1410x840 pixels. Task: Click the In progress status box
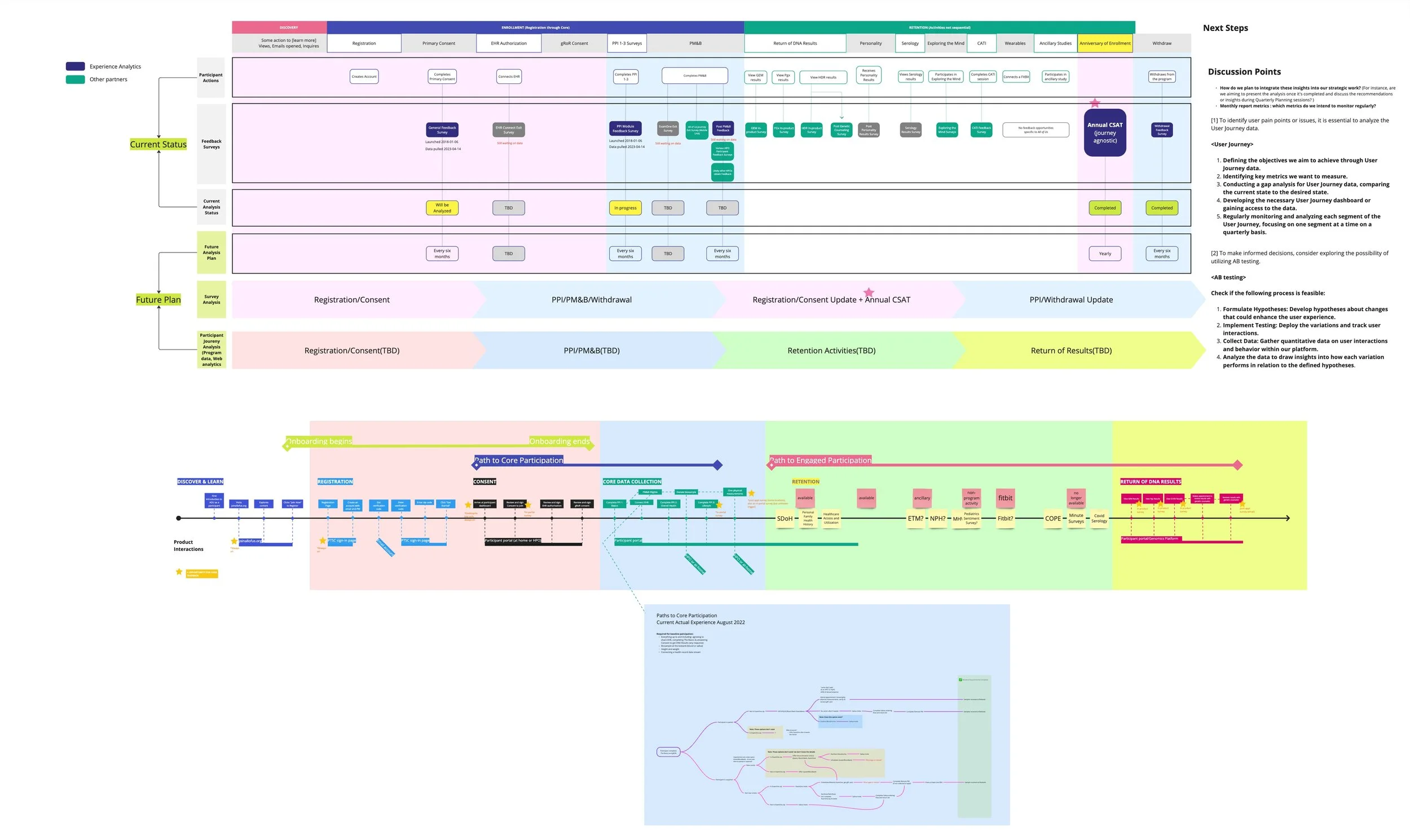(x=625, y=207)
